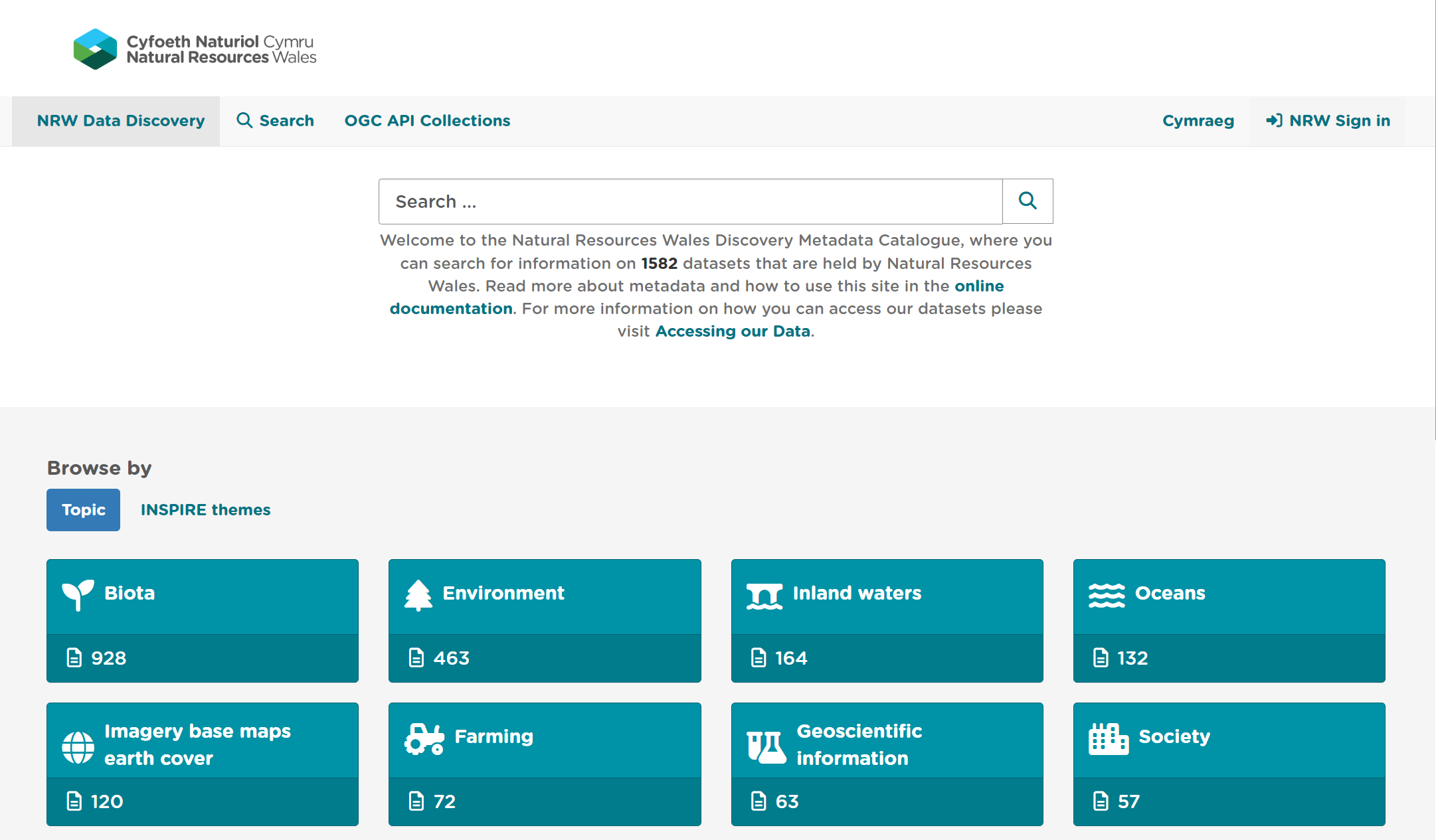
Task: Click the Geoscientific information flask icon
Action: 766,747
